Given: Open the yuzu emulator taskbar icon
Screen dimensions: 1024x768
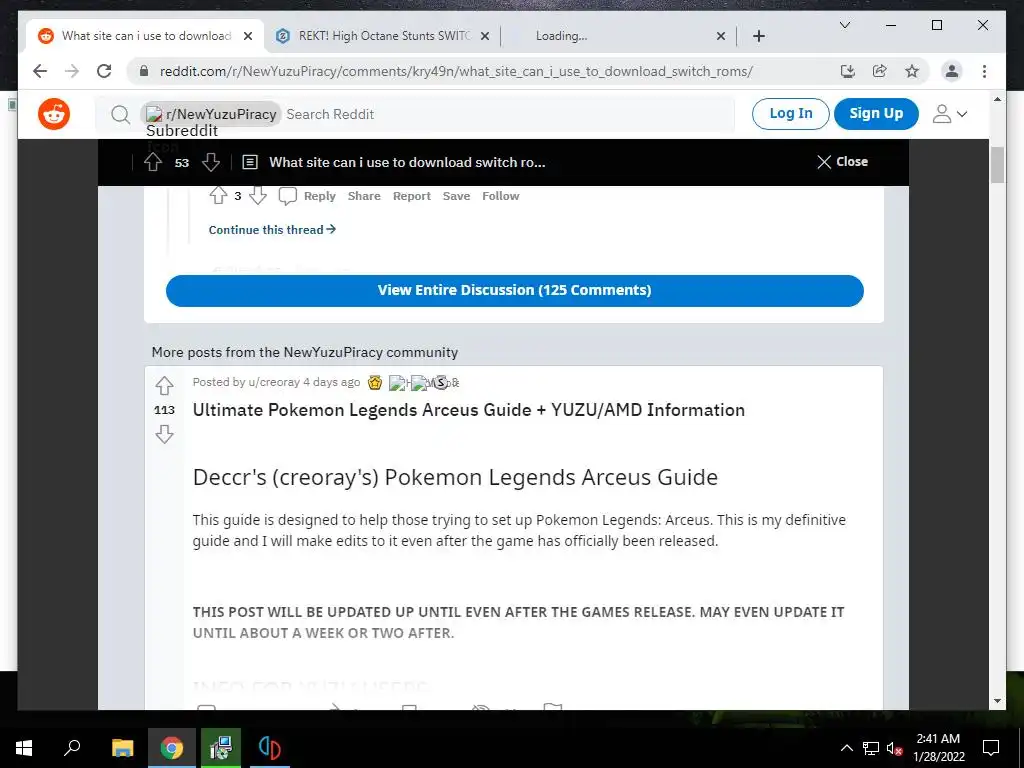Looking at the screenshot, I should click(x=270, y=748).
